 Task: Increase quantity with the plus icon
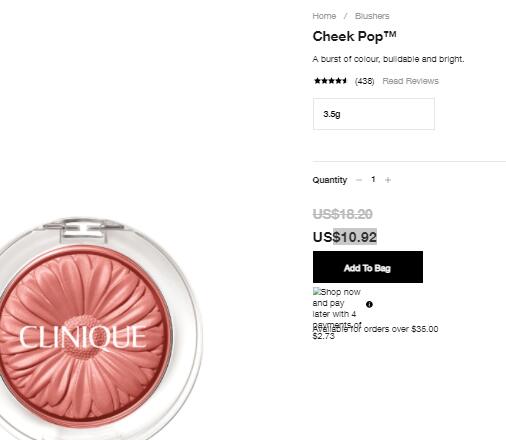click(388, 180)
